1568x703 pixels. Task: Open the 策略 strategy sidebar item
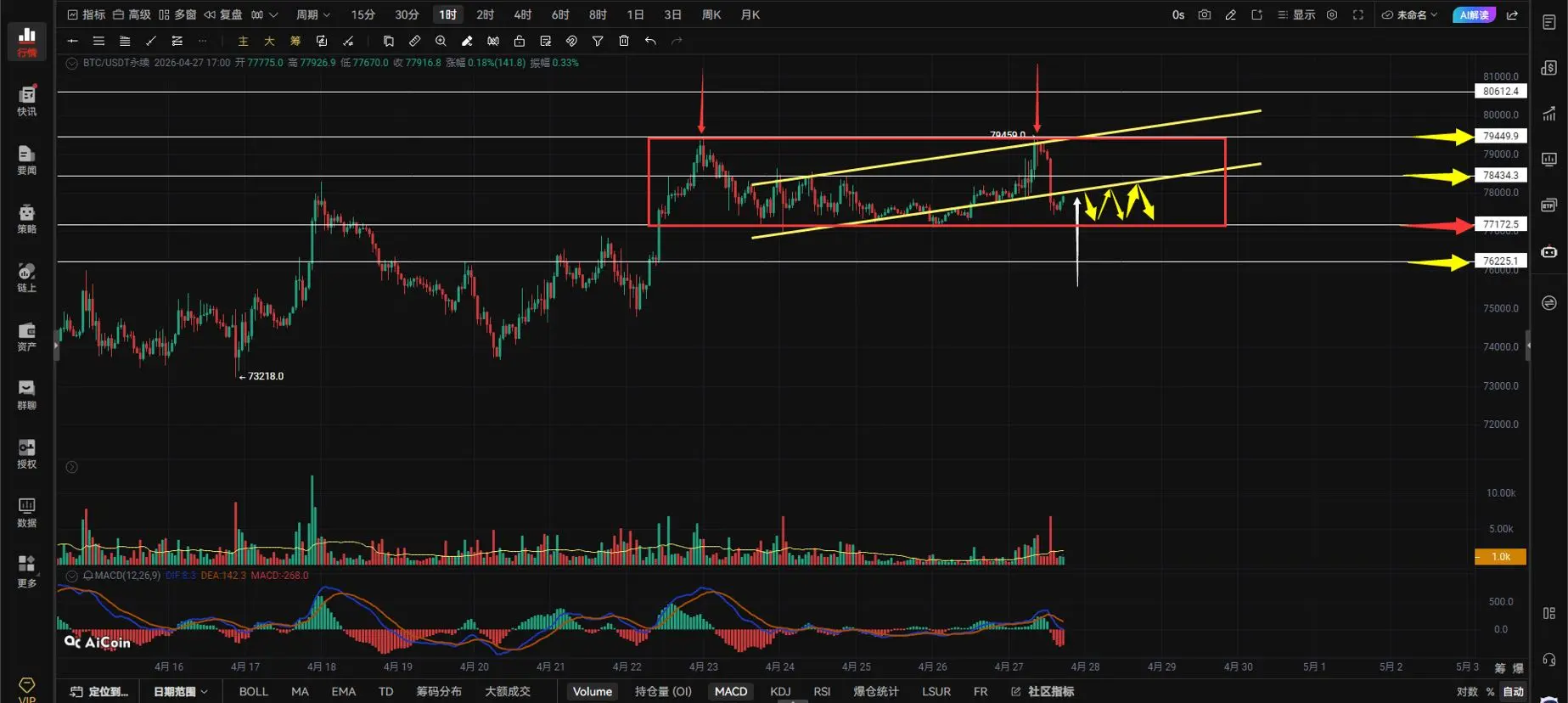point(26,218)
